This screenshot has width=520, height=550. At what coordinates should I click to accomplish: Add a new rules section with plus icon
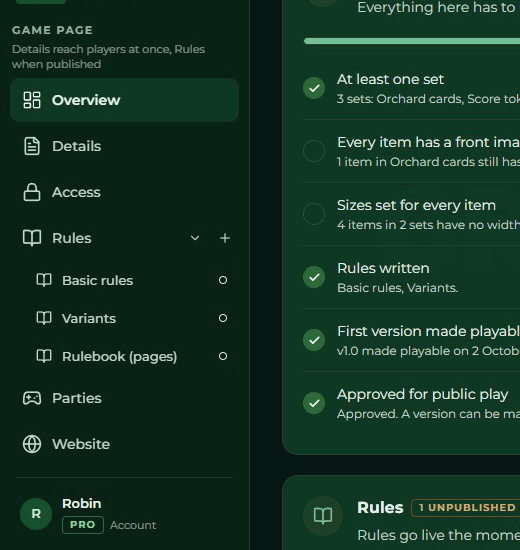click(x=225, y=238)
